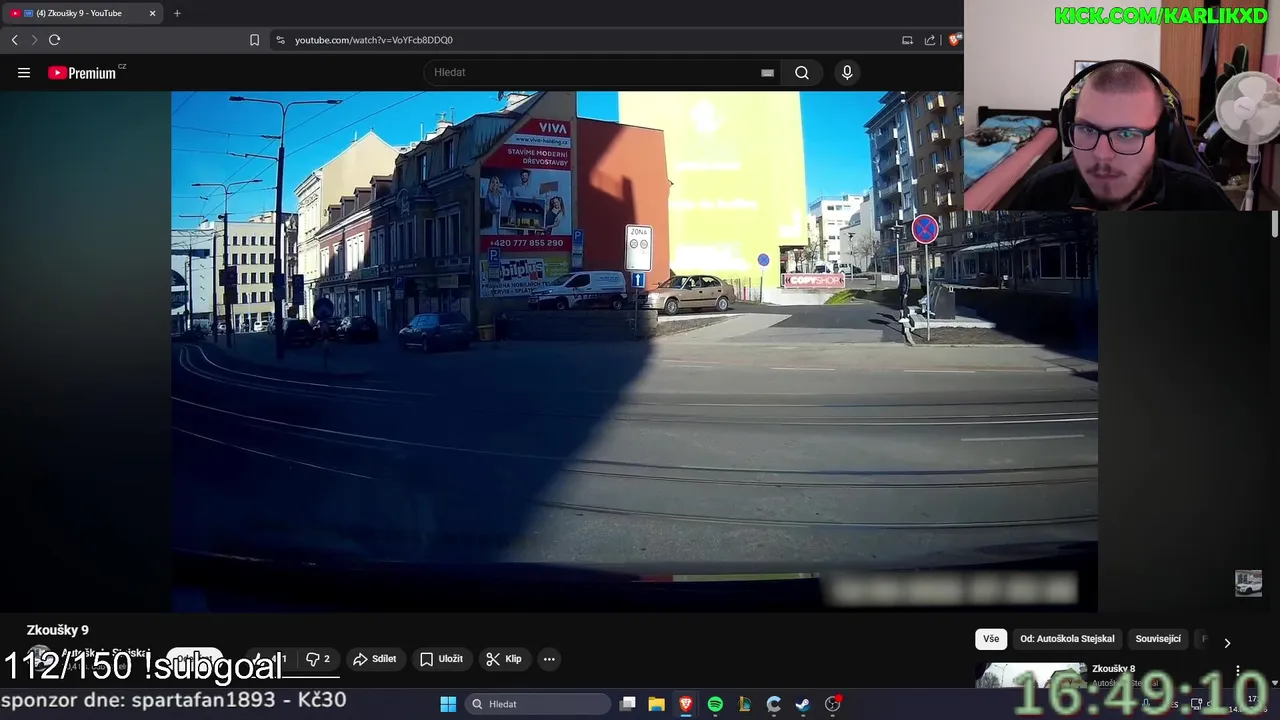1280x720 pixels.
Task: Open the Brave Shields lion icon
Action: coord(955,40)
